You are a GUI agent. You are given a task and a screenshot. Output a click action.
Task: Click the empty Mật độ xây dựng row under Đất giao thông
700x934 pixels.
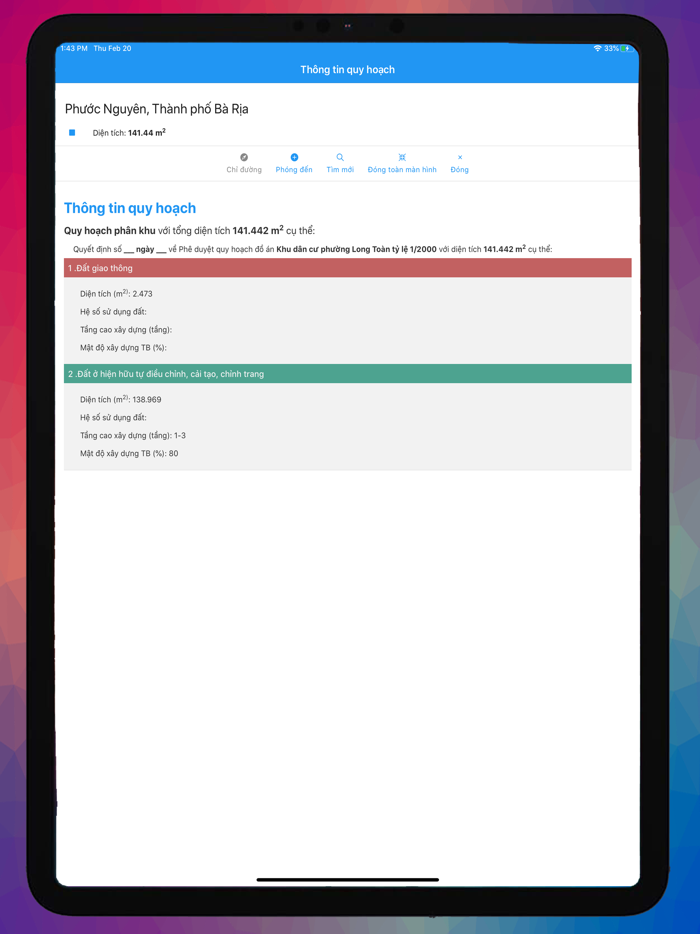pos(123,347)
